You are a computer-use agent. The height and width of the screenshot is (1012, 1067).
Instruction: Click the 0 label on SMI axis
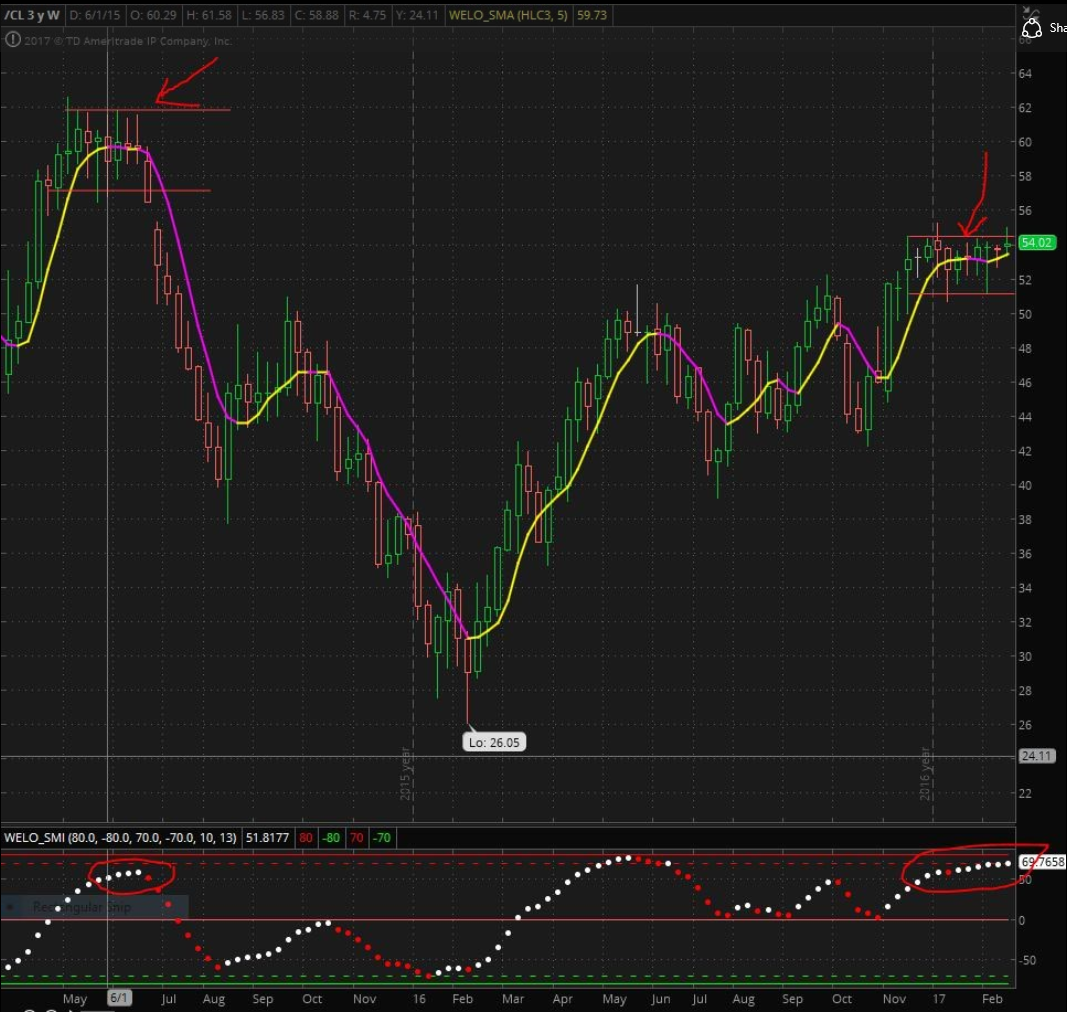pos(1021,920)
